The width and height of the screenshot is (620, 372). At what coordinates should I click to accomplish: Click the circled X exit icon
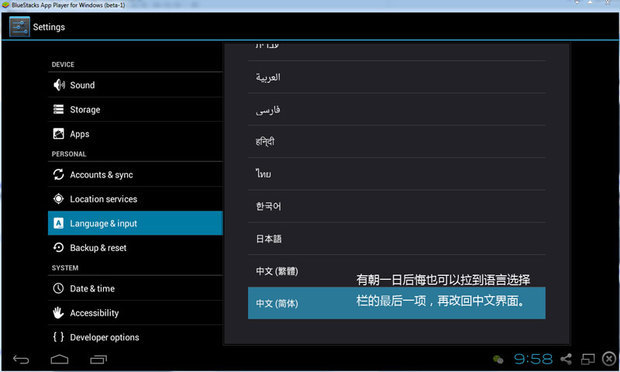pos(609,359)
